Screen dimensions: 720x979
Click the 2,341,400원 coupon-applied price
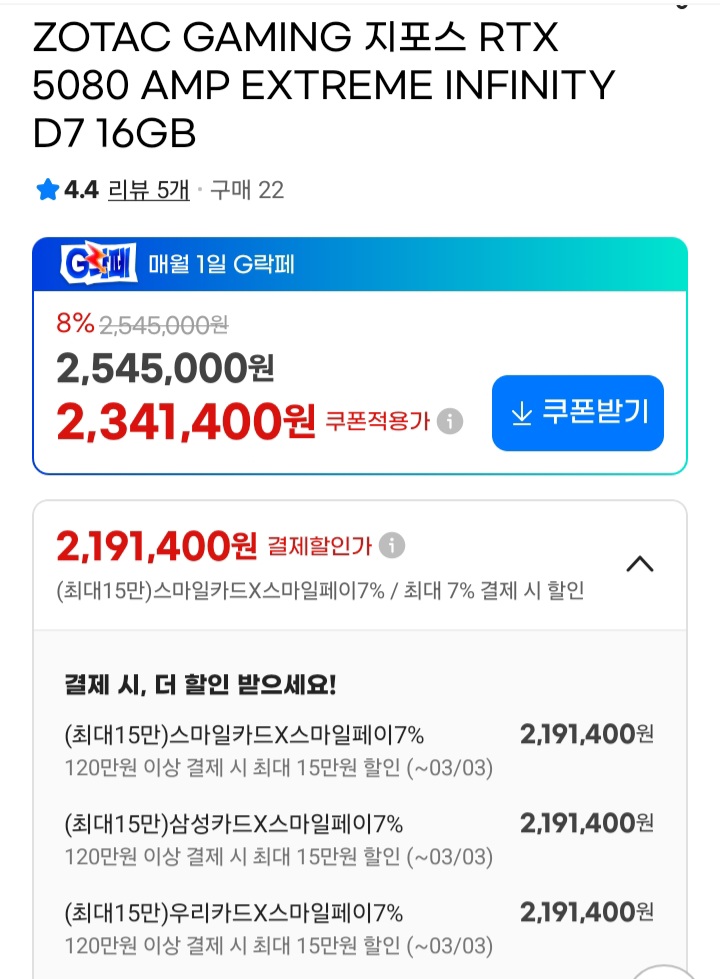186,422
